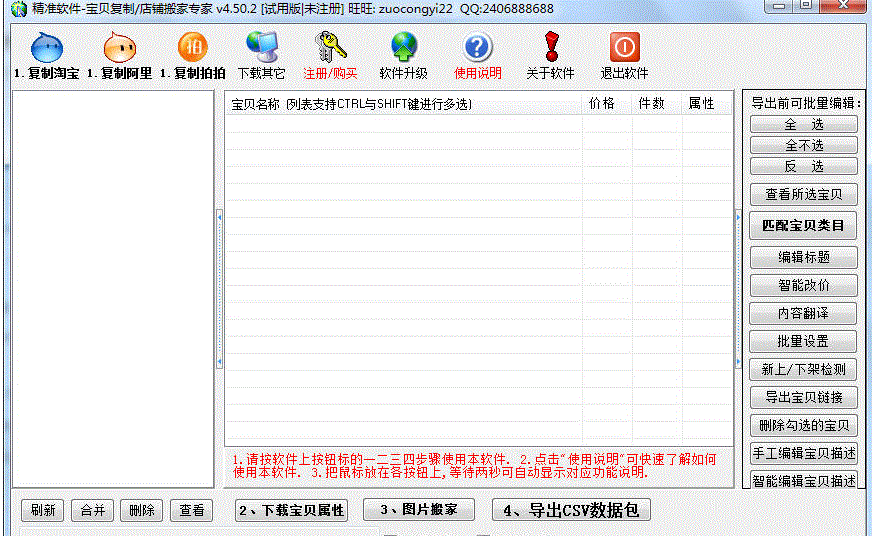Click the 件数 column header
This screenshot has width=872, height=536.
coord(657,104)
